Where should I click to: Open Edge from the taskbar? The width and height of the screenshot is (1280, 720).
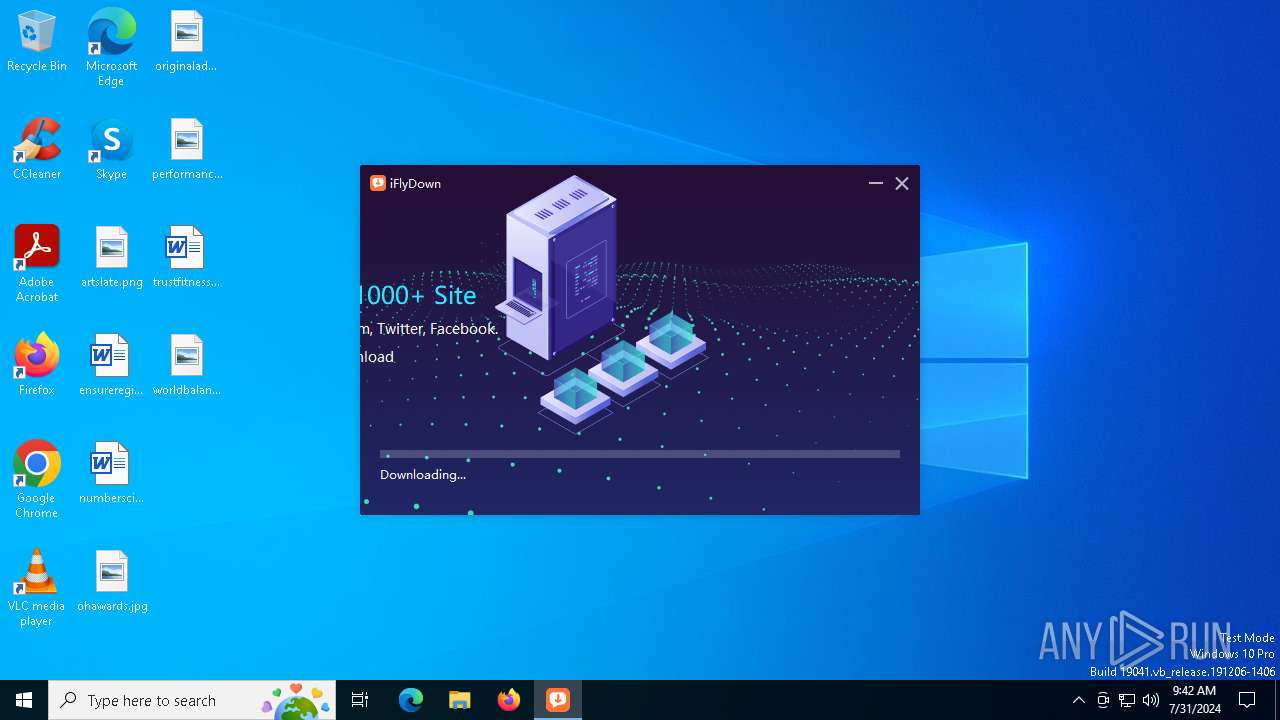point(411,700)
